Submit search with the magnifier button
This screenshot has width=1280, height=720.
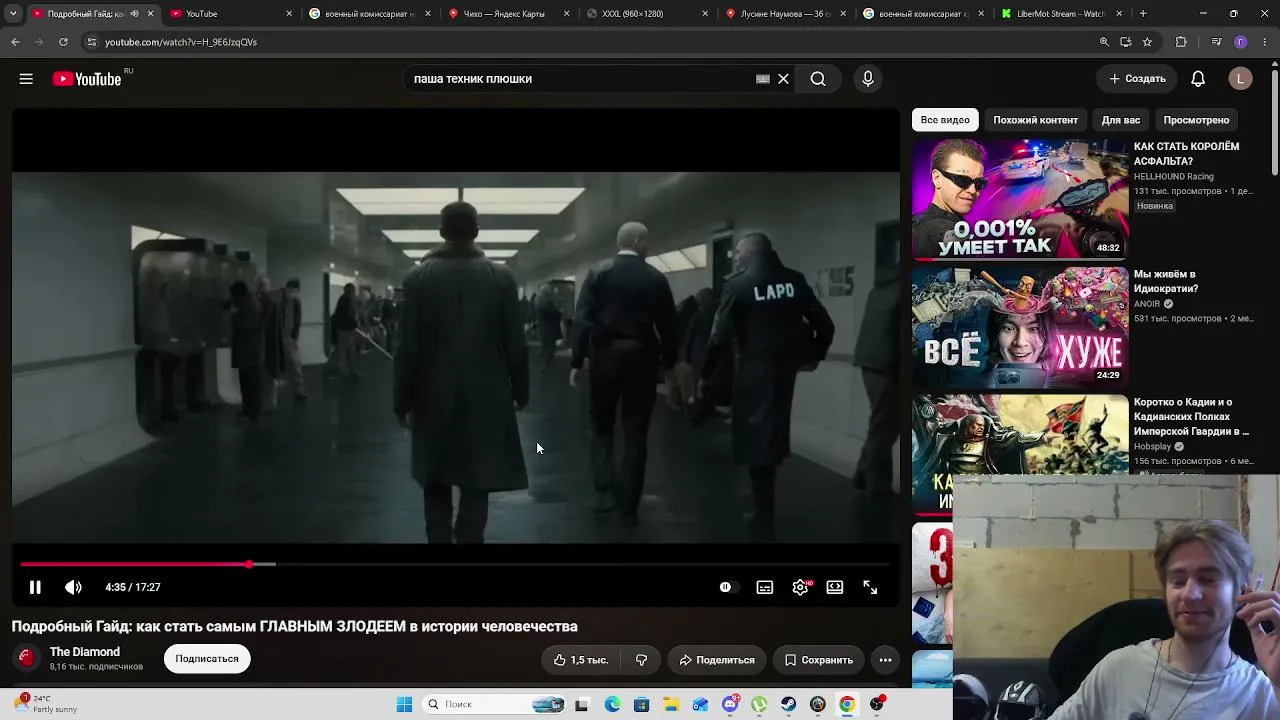pyautogui.click(x=818, y=79)
